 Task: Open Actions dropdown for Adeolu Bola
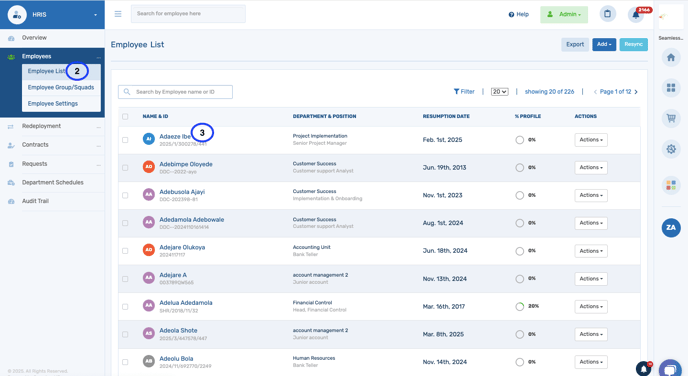(591, 362)
